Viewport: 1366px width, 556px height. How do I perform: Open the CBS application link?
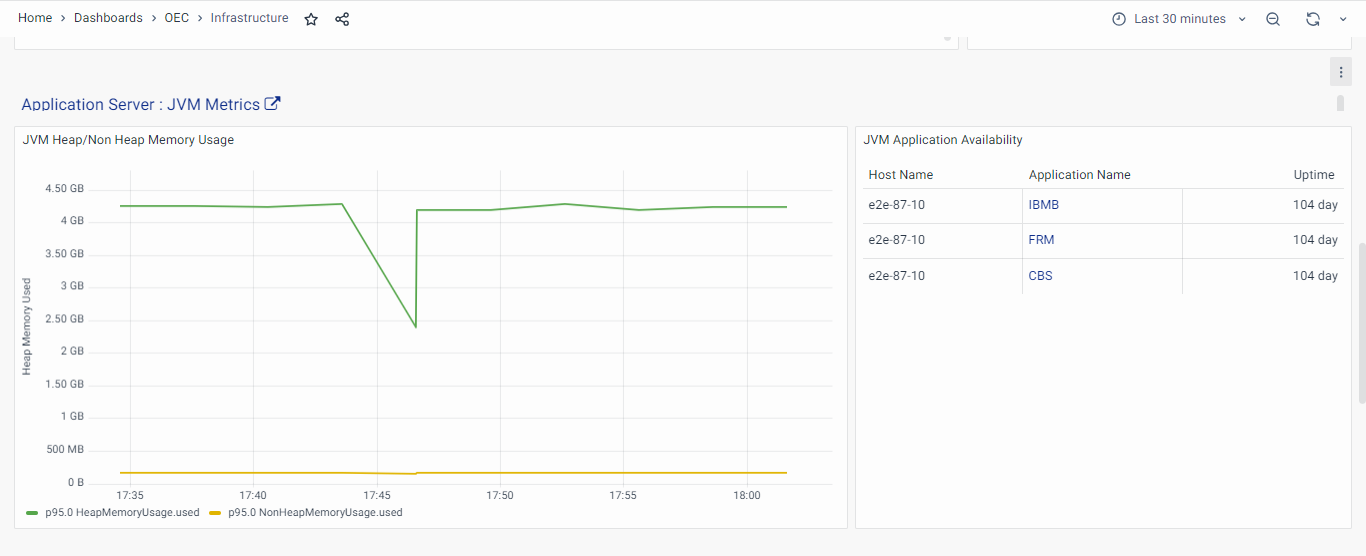(x=1040, y=276)
